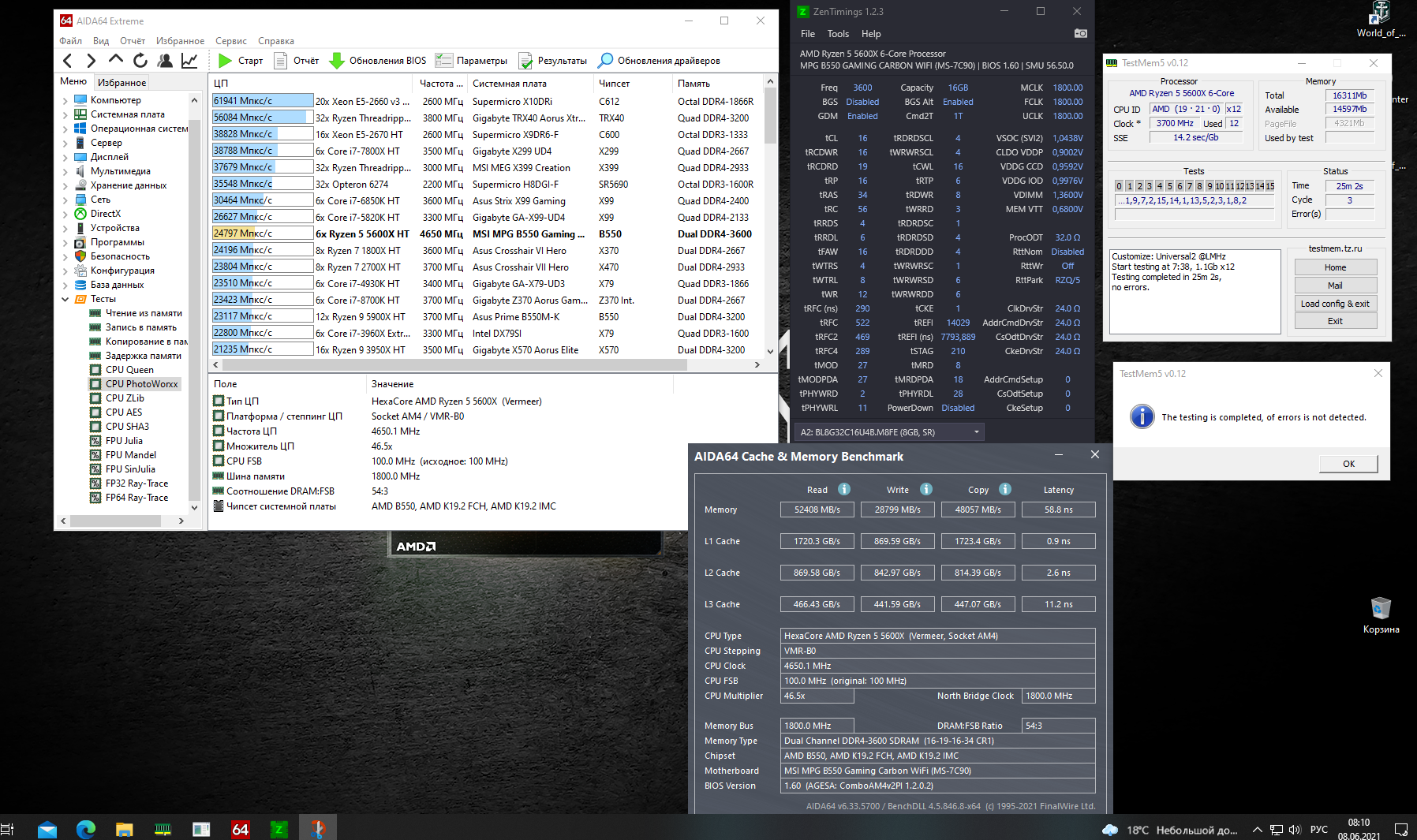The image size is (1417, 840).
Task: Open the notification center icon in tray
Action: click(x=1401, y=829)
